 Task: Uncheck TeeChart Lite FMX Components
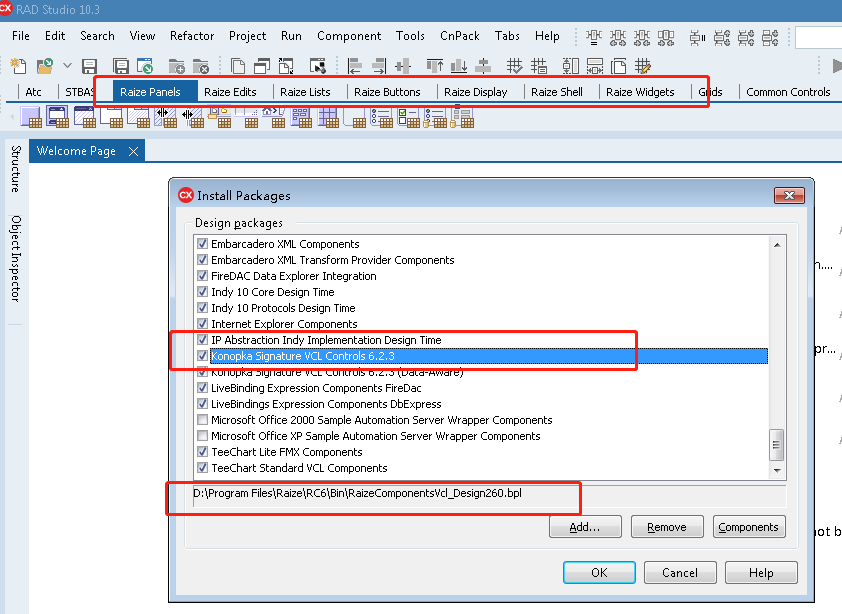202,452
